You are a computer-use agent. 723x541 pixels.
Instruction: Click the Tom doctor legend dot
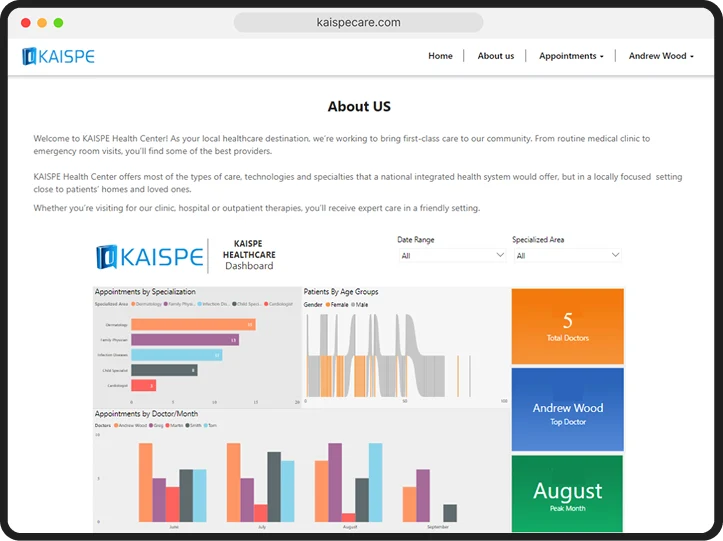pyautogui.click(x=204, y=425)
